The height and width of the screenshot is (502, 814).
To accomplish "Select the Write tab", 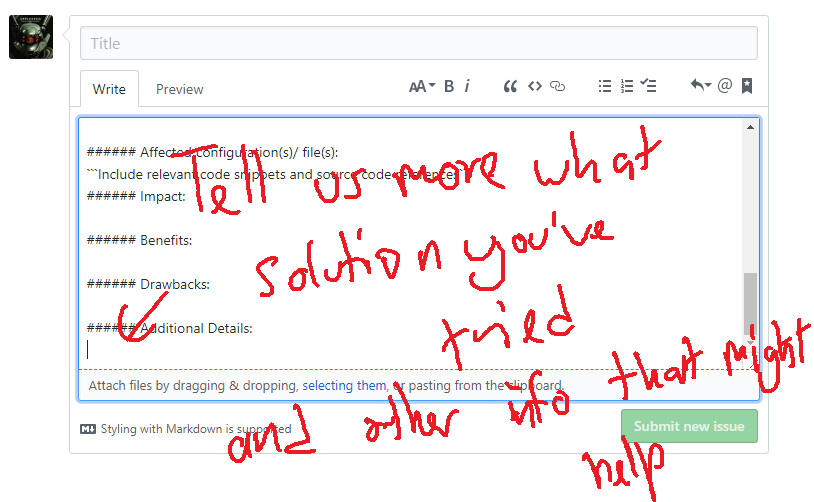I will point(109,89).
